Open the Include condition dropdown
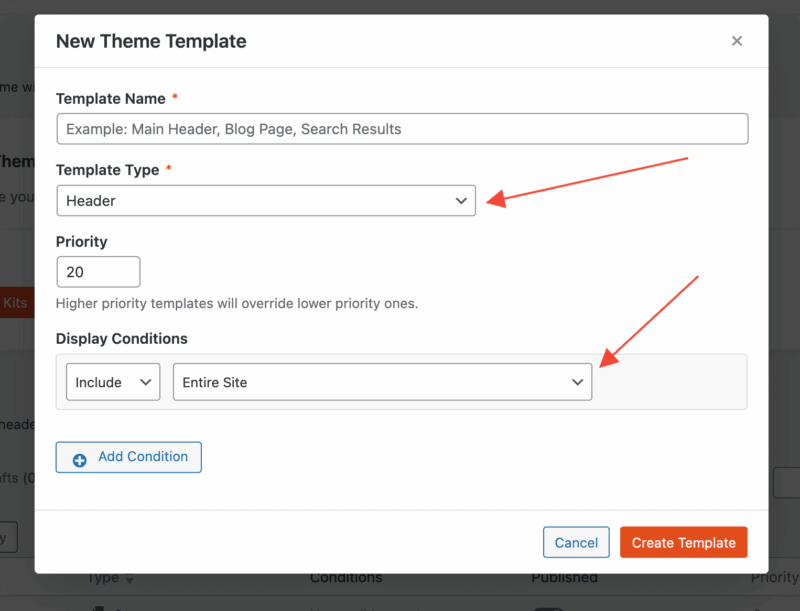This screenshot has height=611, width=800. point(112,382)
